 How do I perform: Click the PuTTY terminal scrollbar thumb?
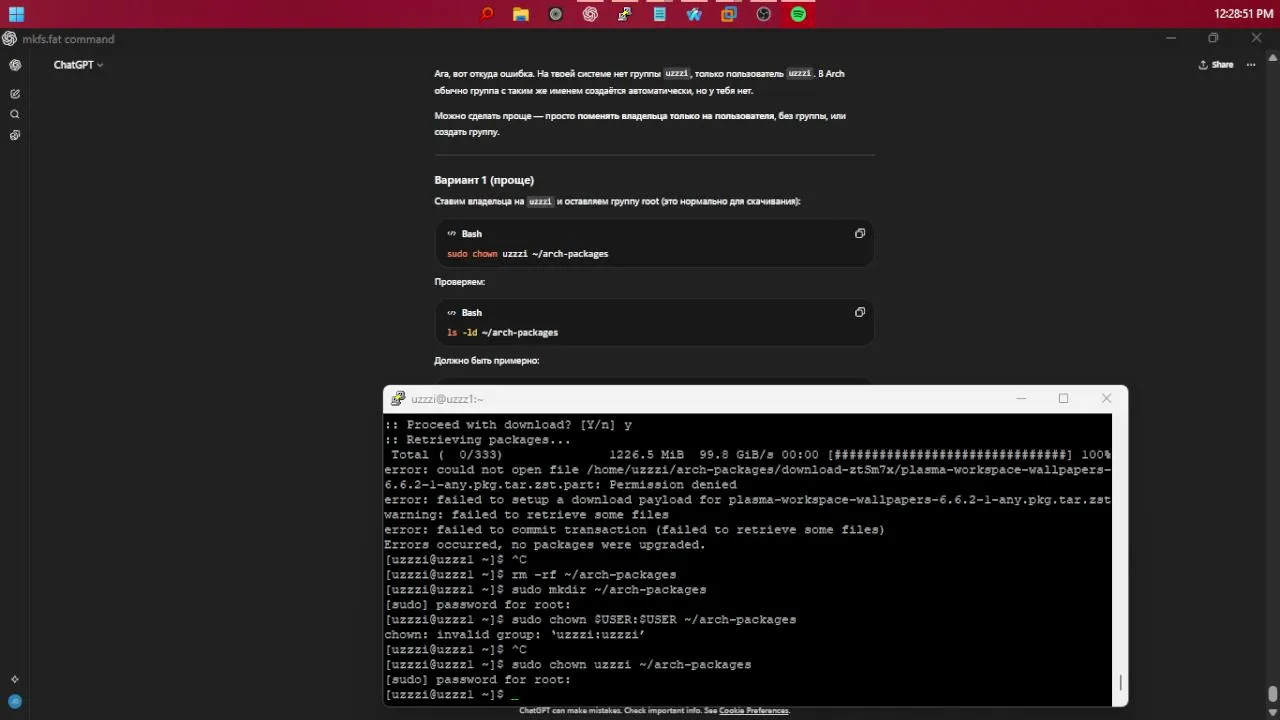(1120, 683)
